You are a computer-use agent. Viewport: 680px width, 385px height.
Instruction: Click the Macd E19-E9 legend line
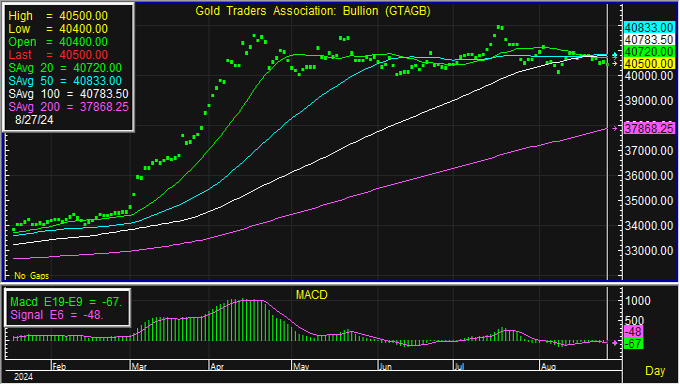(x=66, y=302)
